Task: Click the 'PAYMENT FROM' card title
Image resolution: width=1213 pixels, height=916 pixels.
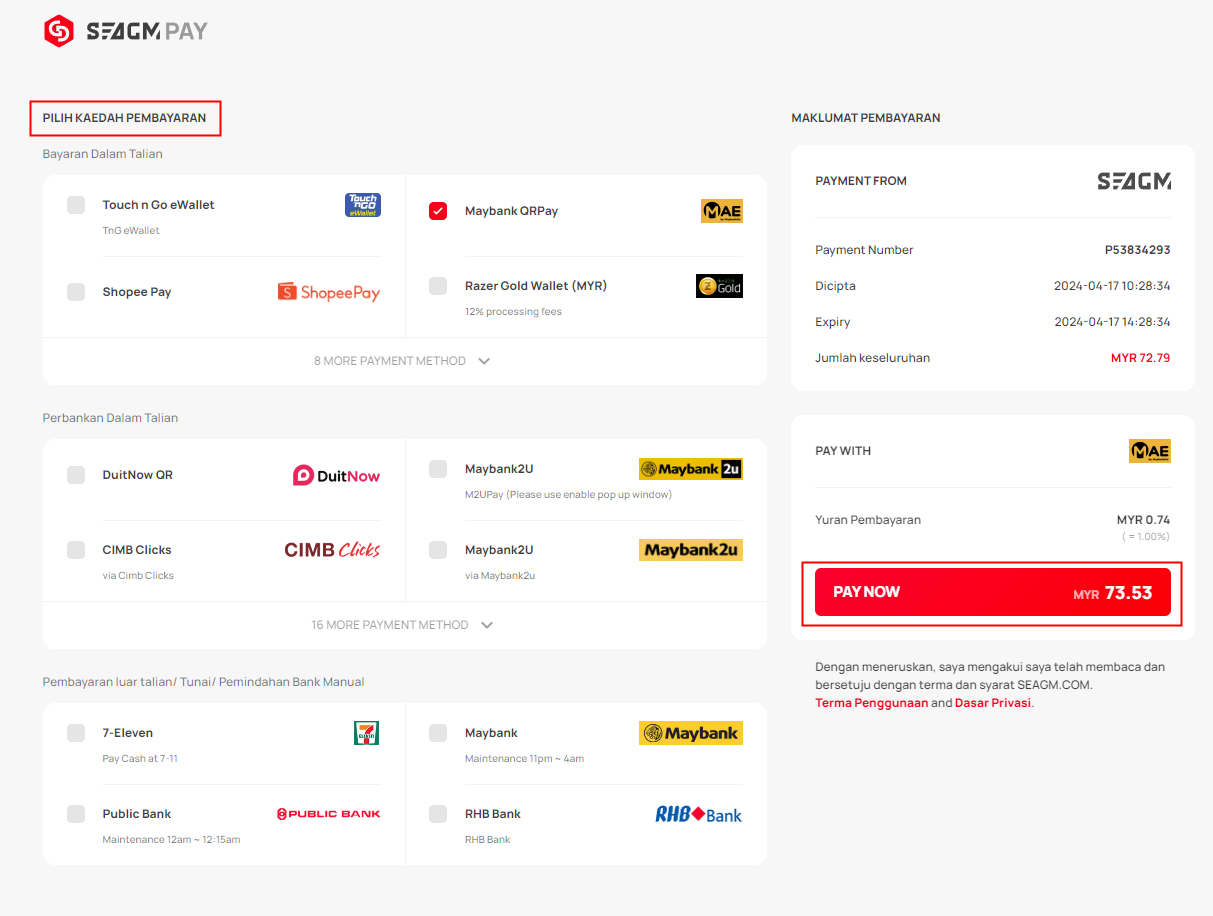Action: point(861,181)
